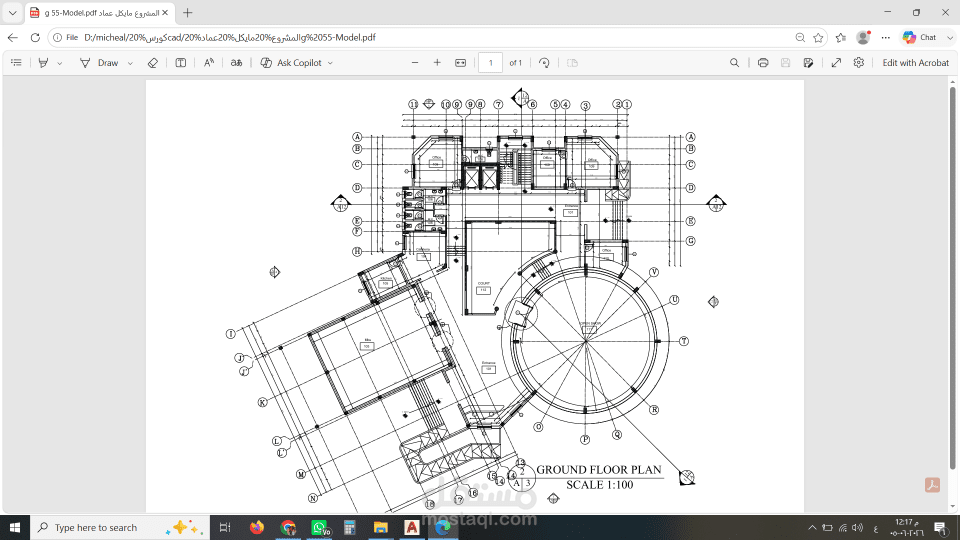
Task: Refresh the current page
Action: coord(36,37)
